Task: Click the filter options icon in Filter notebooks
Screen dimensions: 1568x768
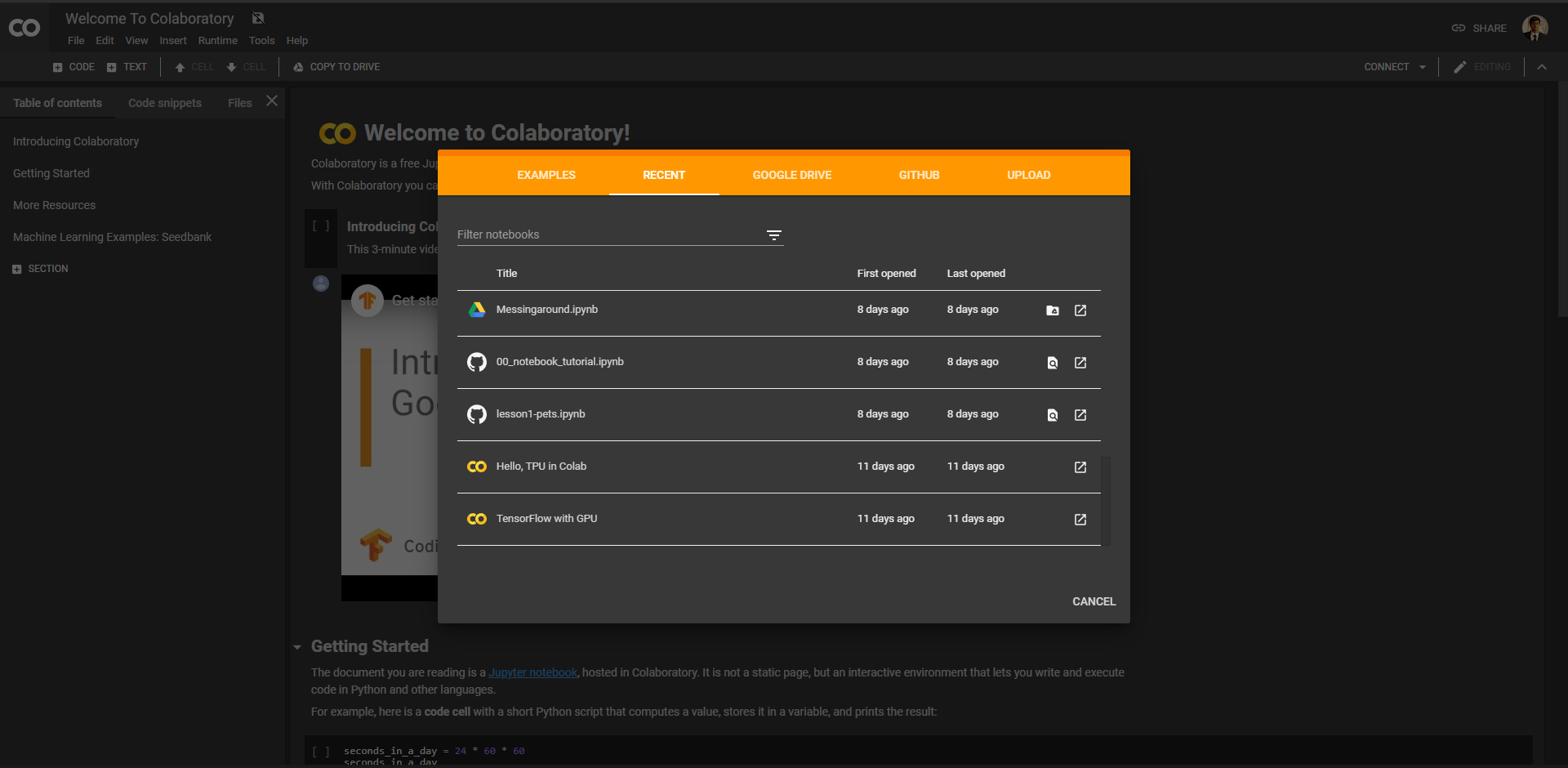Action: point(774,235)
